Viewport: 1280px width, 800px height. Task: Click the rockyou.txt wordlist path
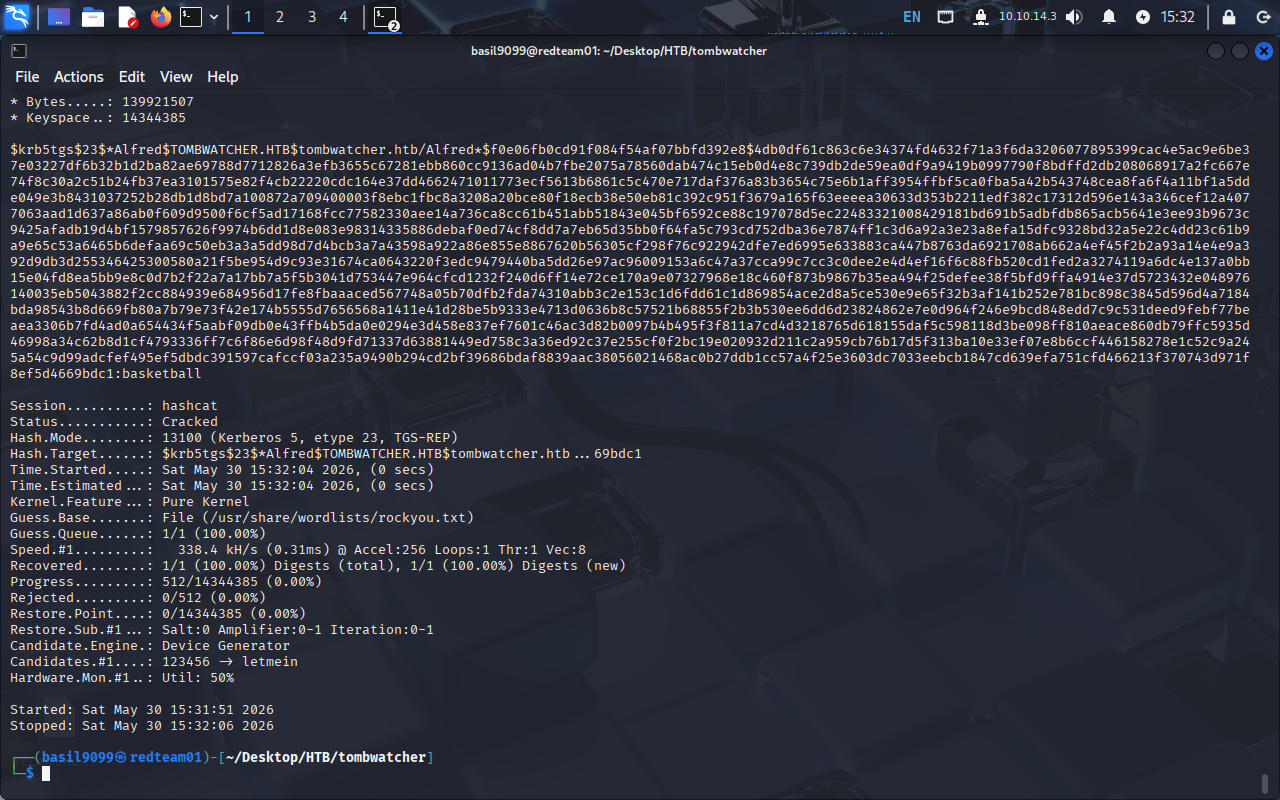pyautogui.click(x=338, y=517)
